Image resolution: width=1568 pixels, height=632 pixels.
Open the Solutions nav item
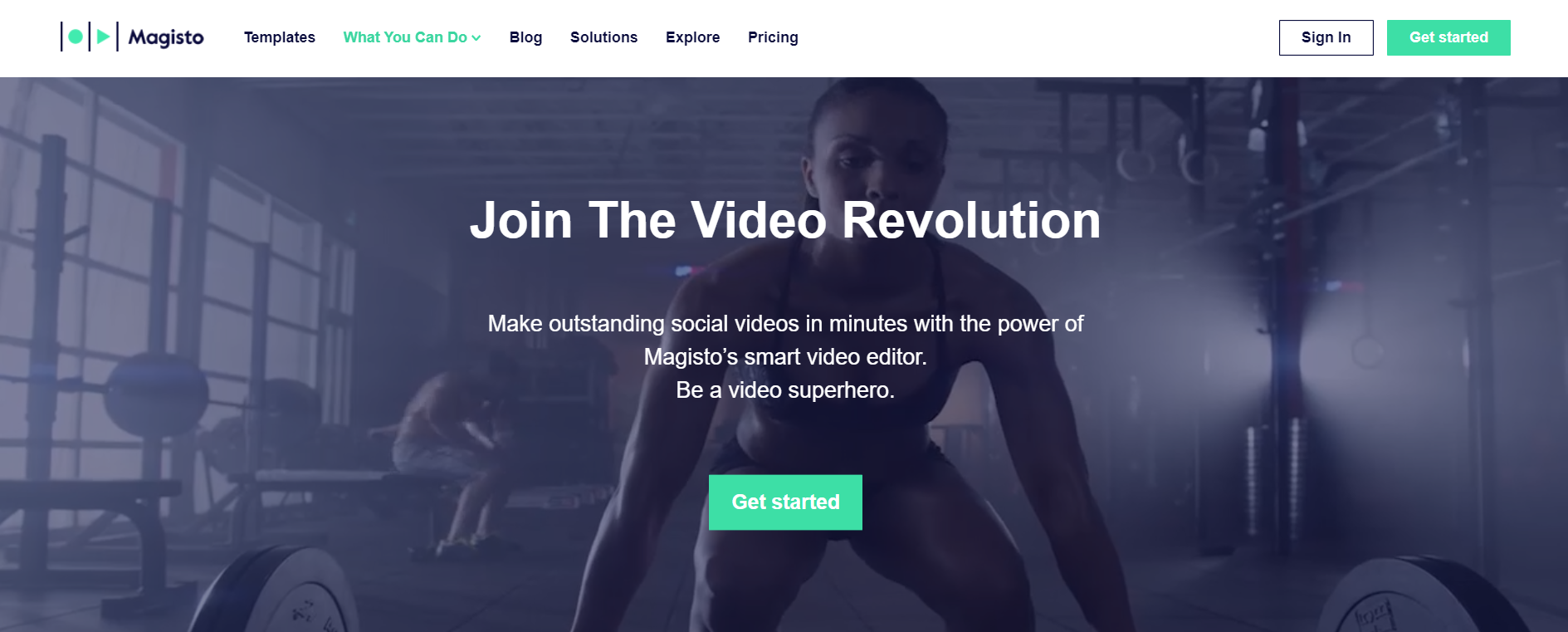pyautogui.click(x=603, y=37)
